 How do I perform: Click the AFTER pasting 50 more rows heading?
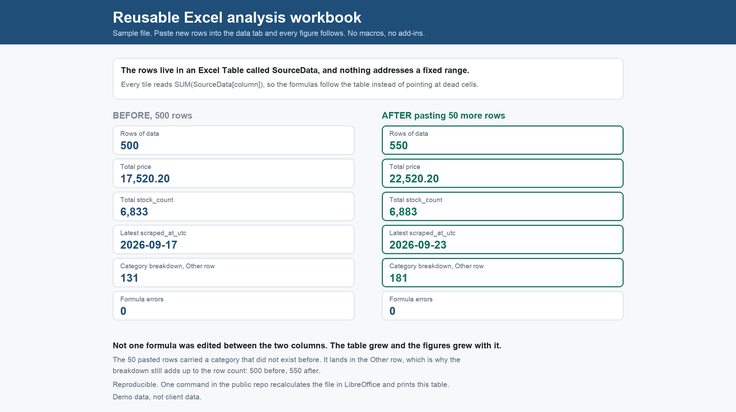[443, 115]
